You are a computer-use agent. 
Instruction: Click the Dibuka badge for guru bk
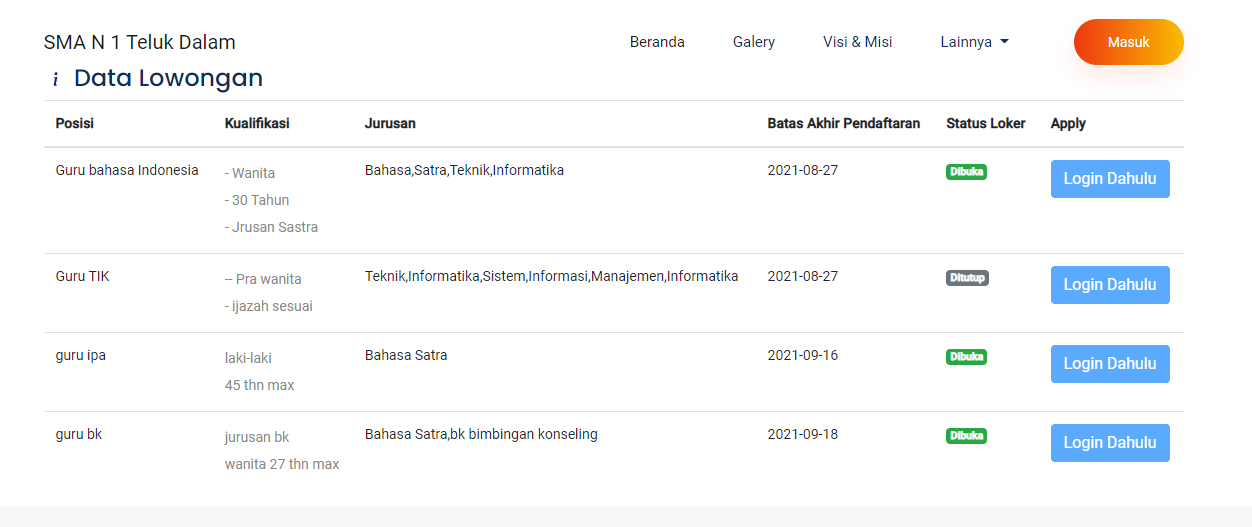pyautogui.click(x=966, y=436)
